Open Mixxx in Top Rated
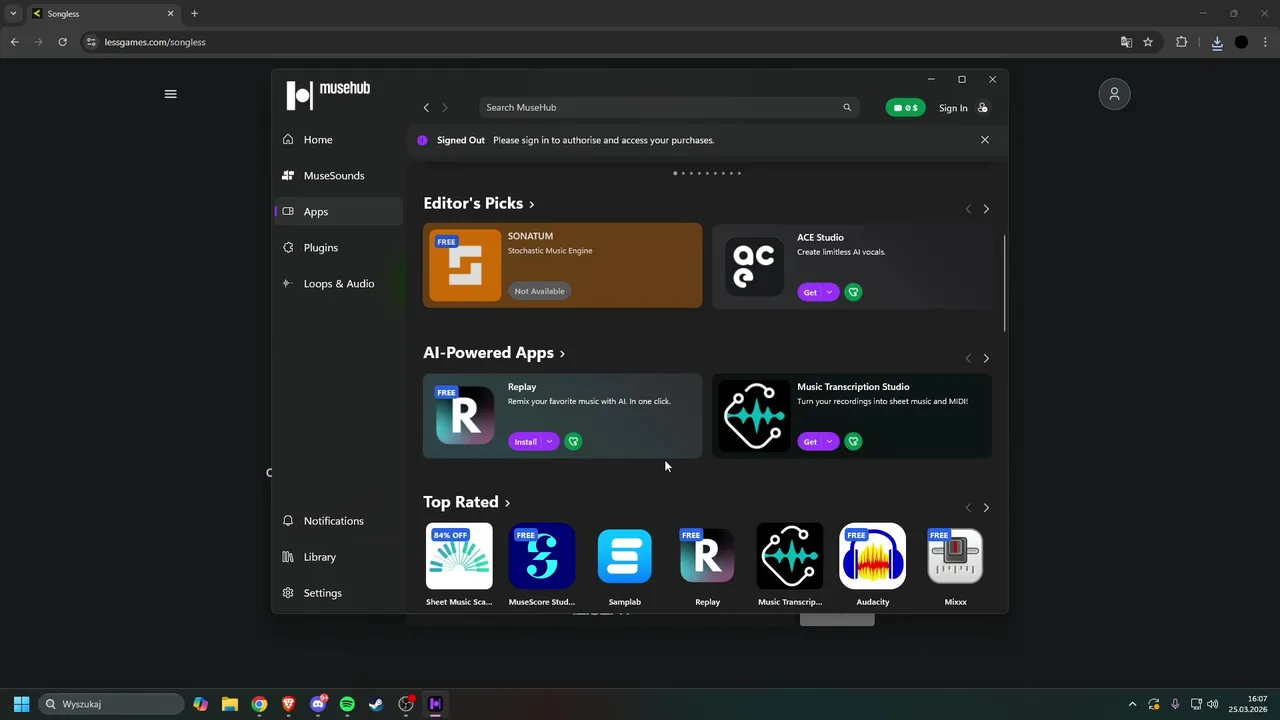This screenshot has height=720, width=1280. click(955, 556)
